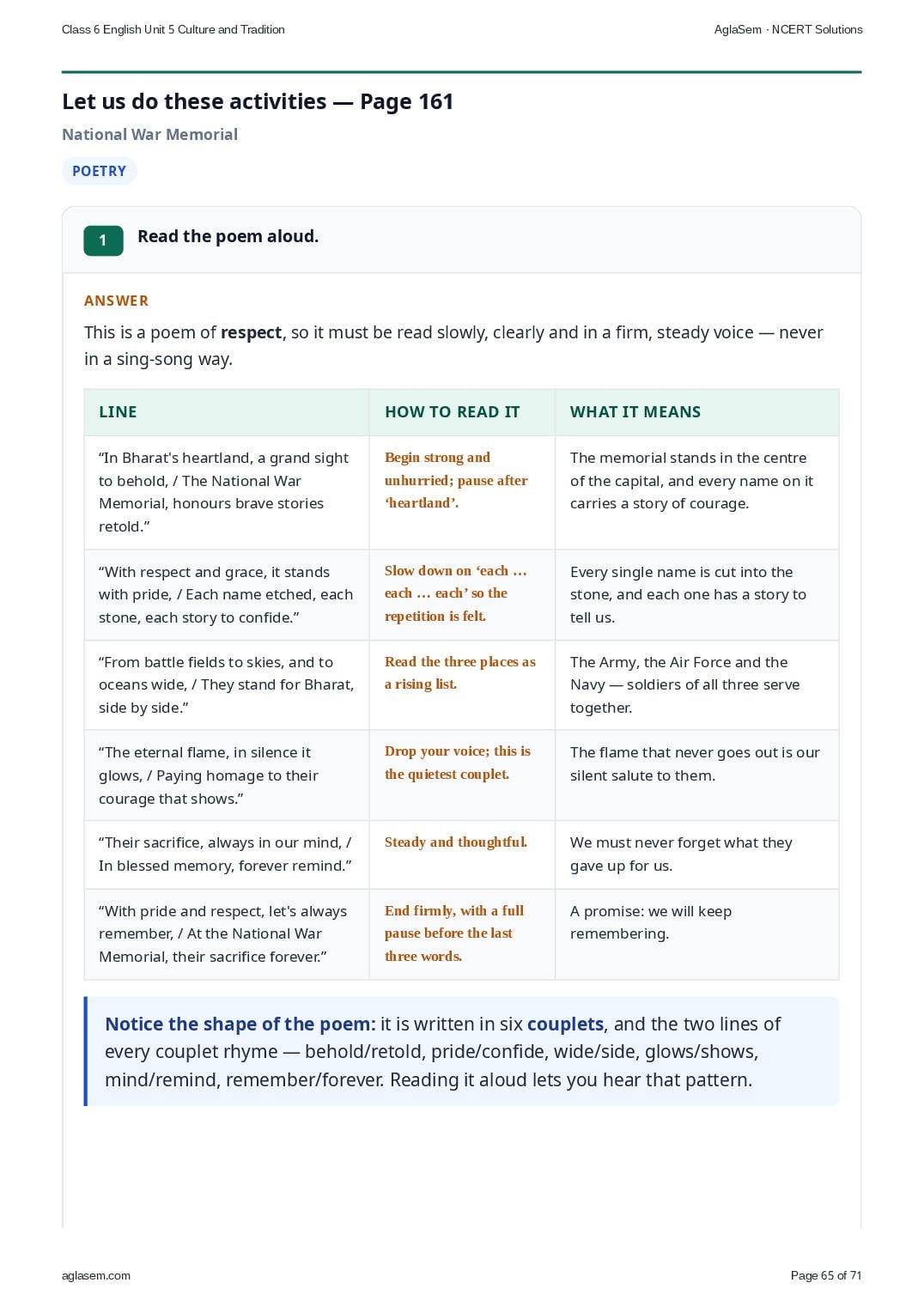Click the bold 'couplets' word in note box
This screenshot has height=1307, width=924.
point(565,1024)
